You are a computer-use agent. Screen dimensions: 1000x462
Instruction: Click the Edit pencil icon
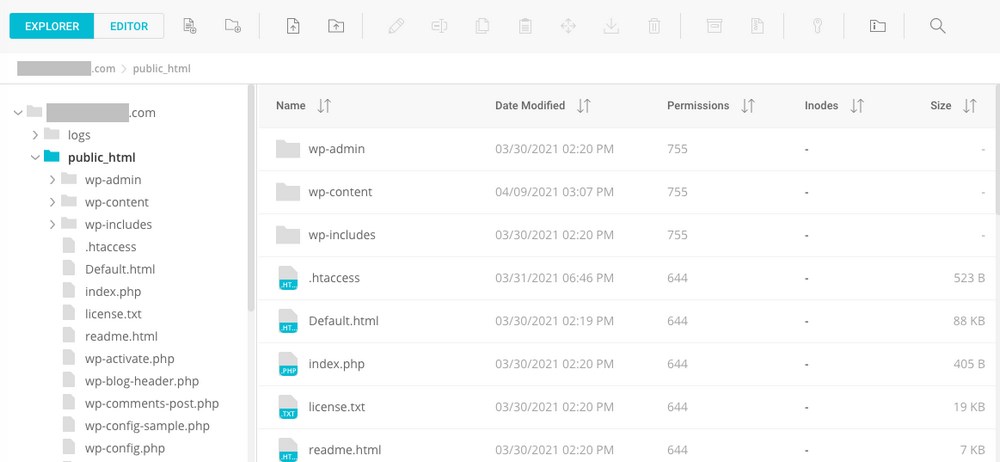pyautogui.click(x=396, y=26)
